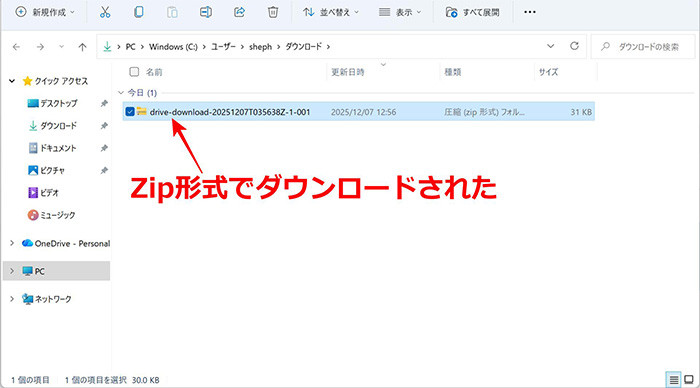Screen dimensions: 700x388
Task: Go back with the left arrow
Action: [x=17, y=47]
